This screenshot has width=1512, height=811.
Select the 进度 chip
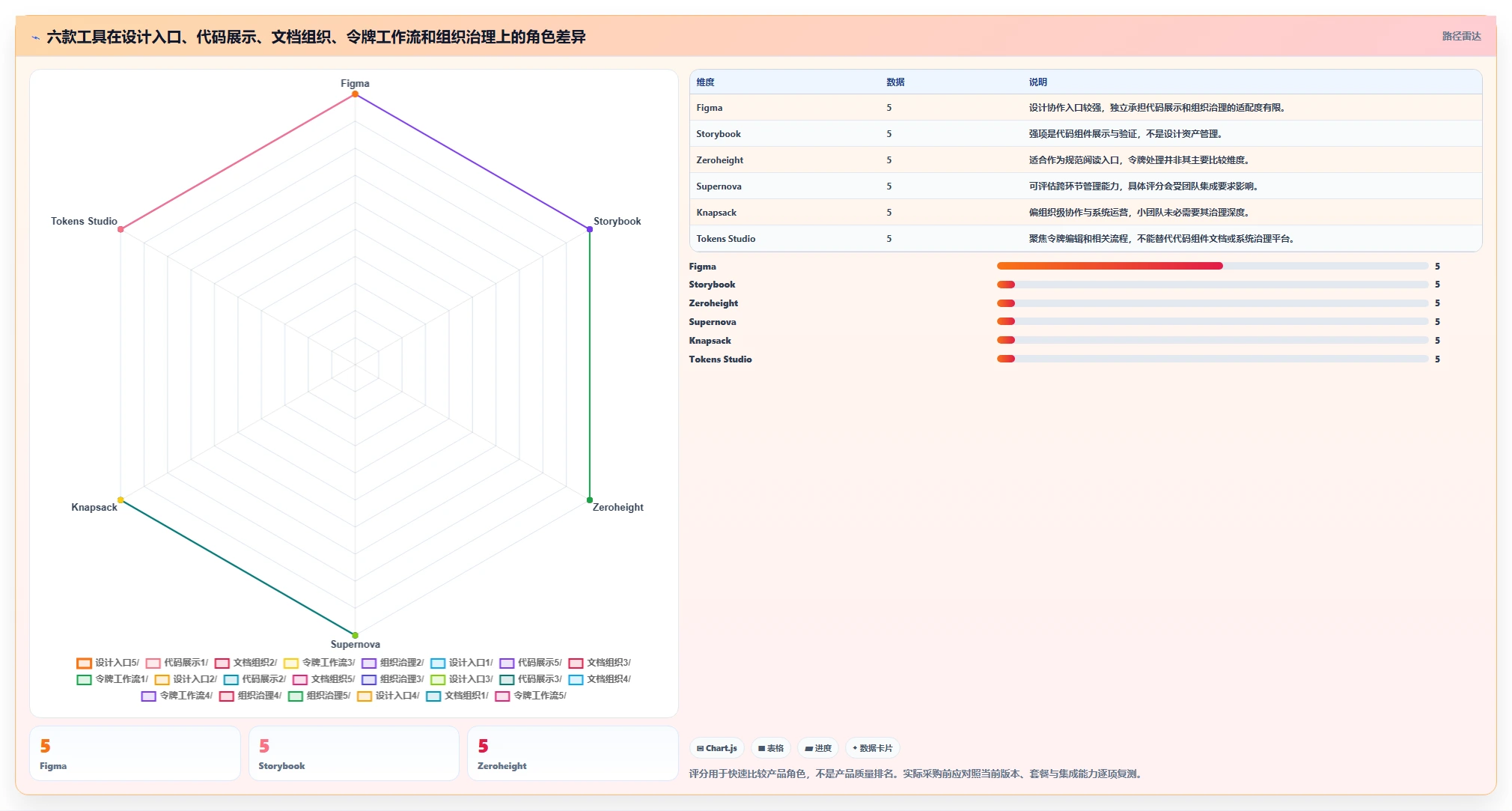pos(817,748)
